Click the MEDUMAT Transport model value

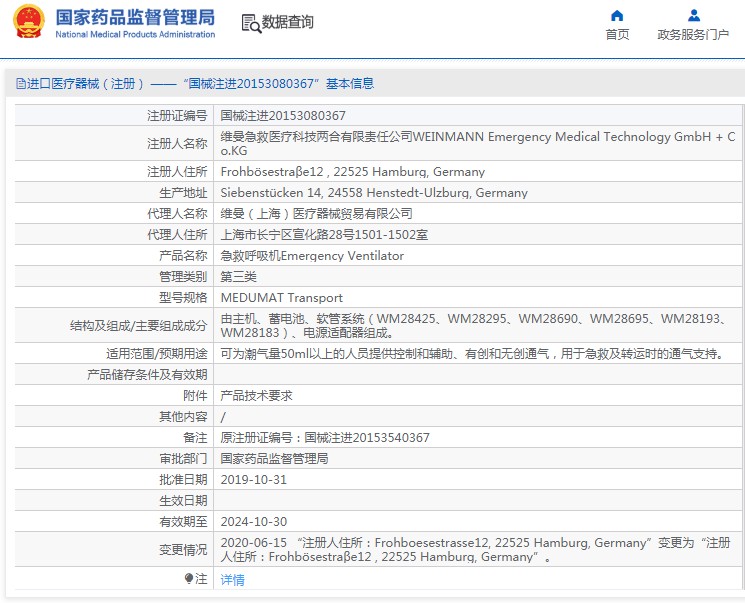pos(281,298)
